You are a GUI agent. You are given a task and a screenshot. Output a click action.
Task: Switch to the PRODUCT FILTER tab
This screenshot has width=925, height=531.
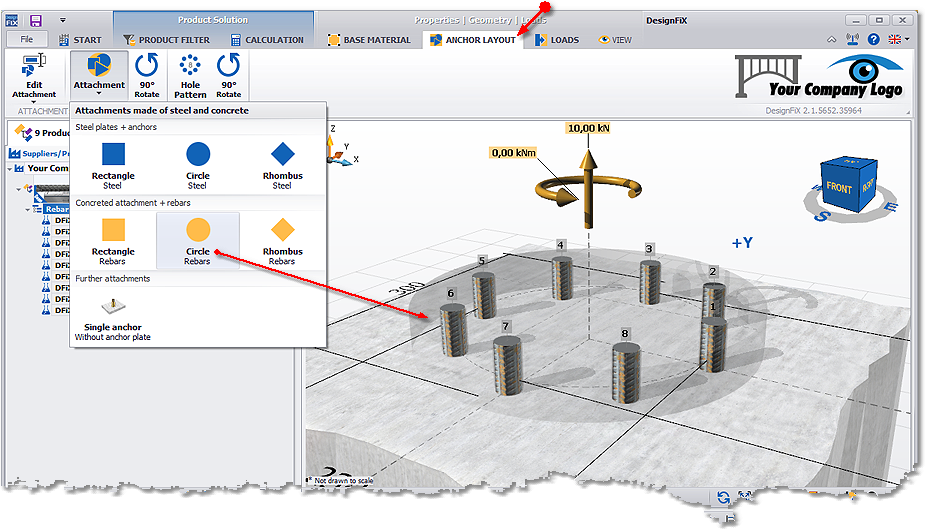click(x=166, y=40)
